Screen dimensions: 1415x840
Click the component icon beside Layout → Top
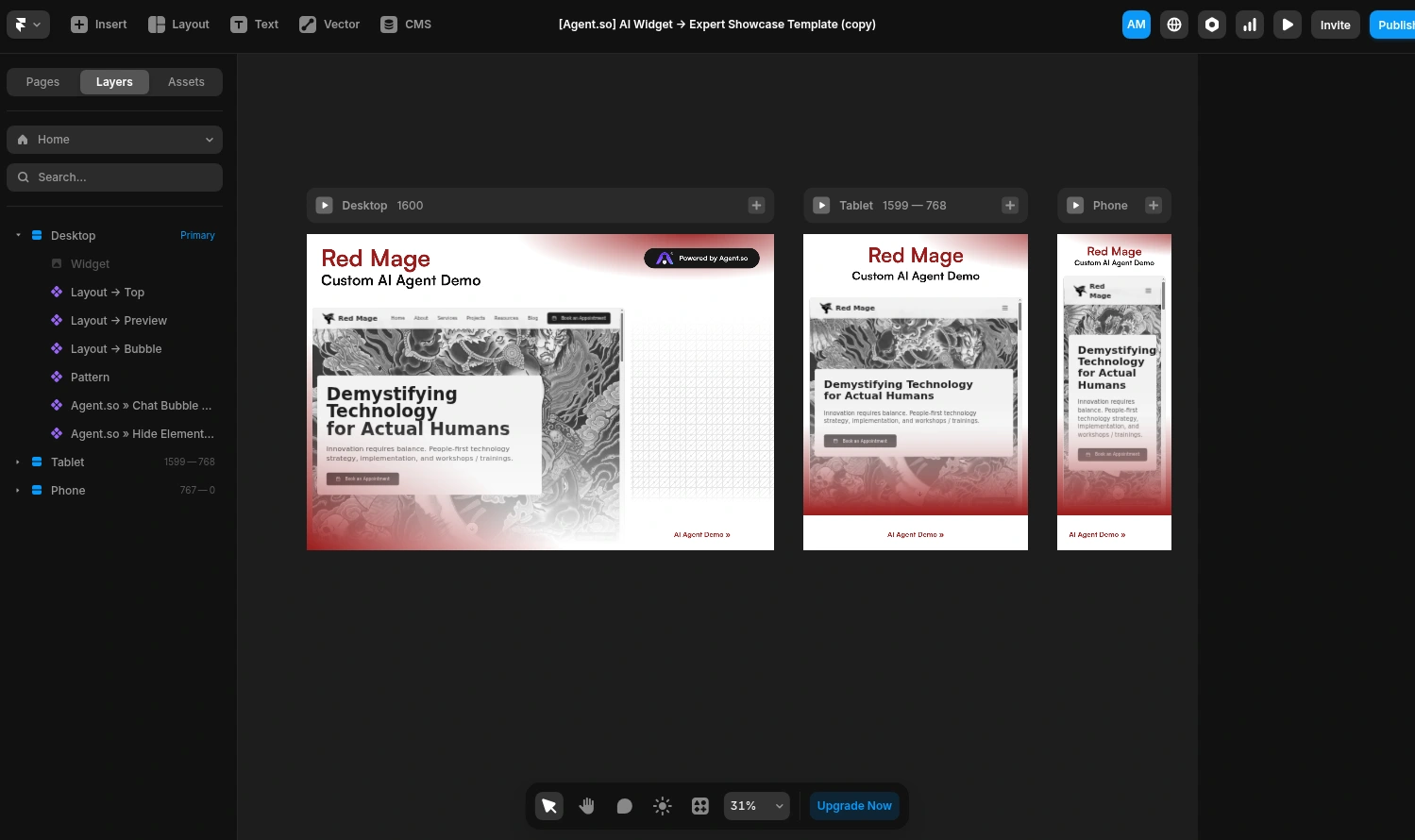pyautogui.click(x=57, y=292)
